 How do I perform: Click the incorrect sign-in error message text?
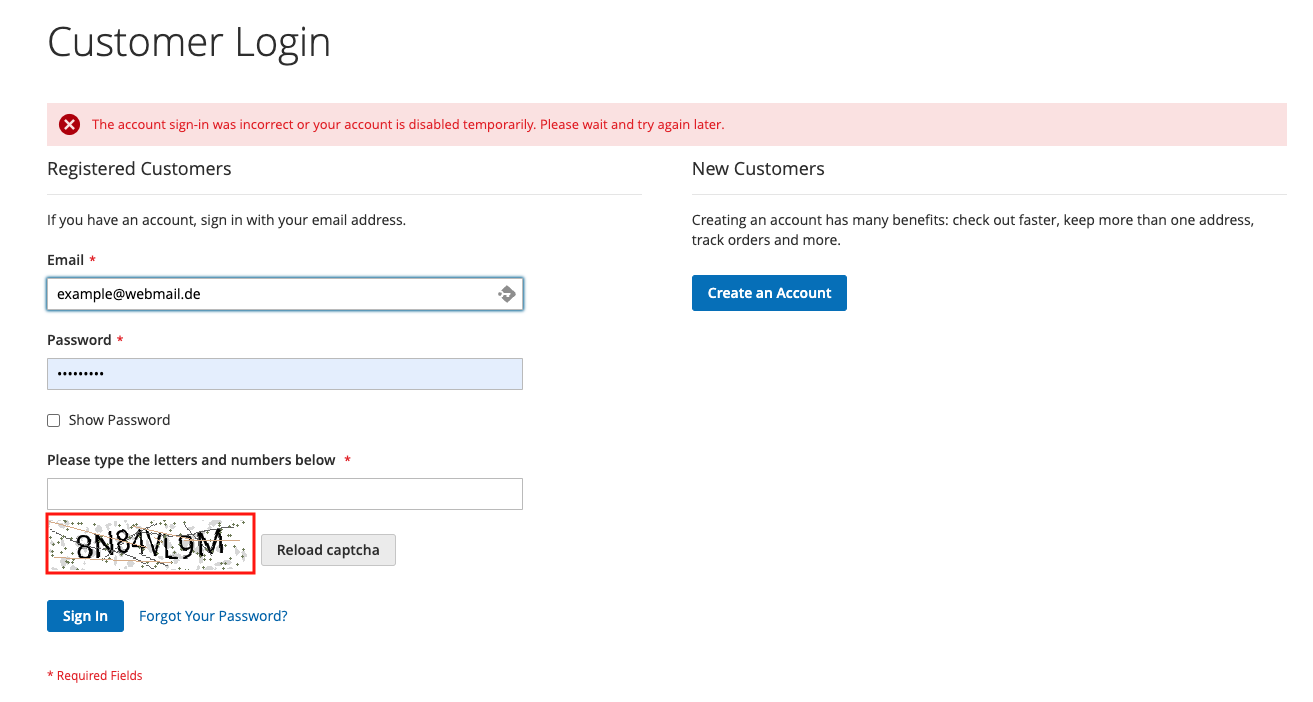tap(408, 125)
